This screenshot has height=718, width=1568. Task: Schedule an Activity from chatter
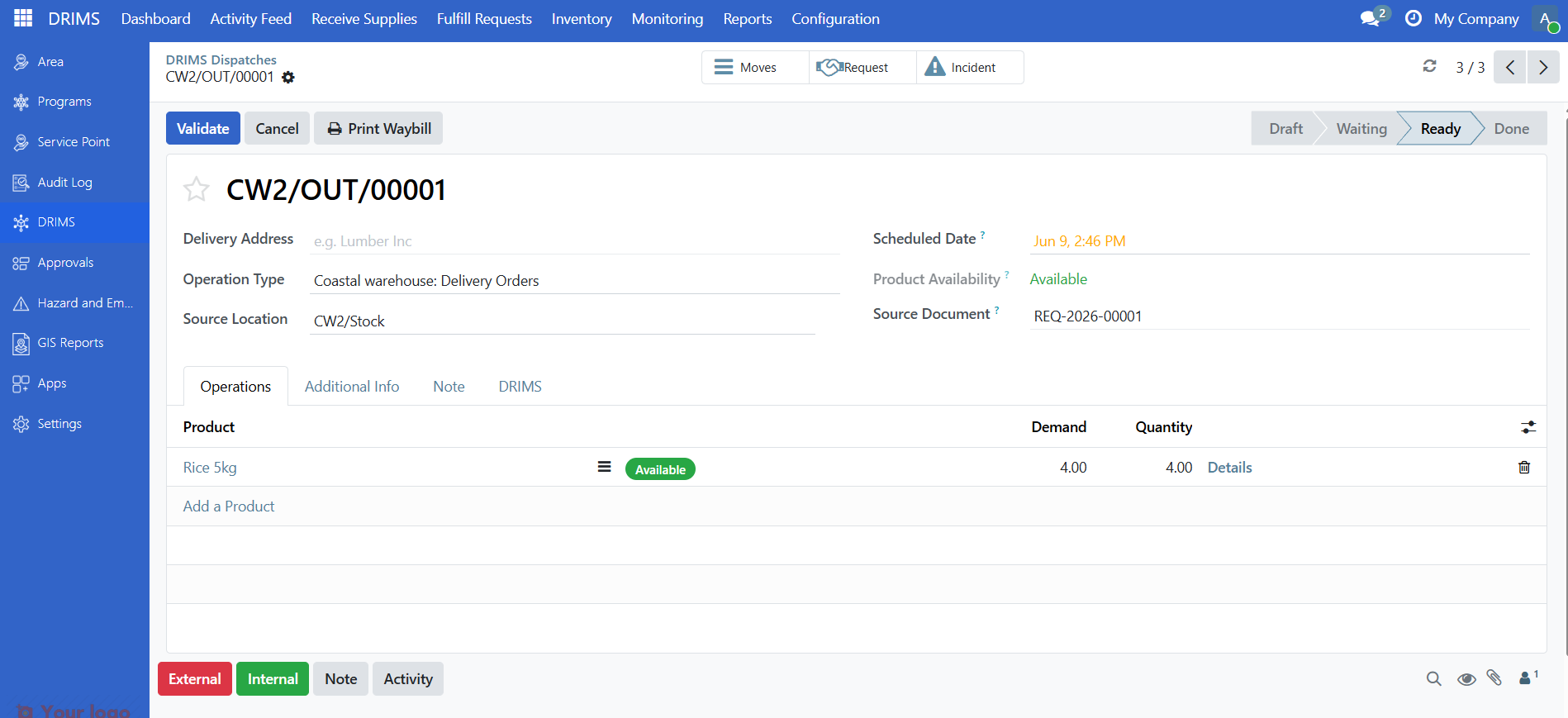[x=408, y=678]
